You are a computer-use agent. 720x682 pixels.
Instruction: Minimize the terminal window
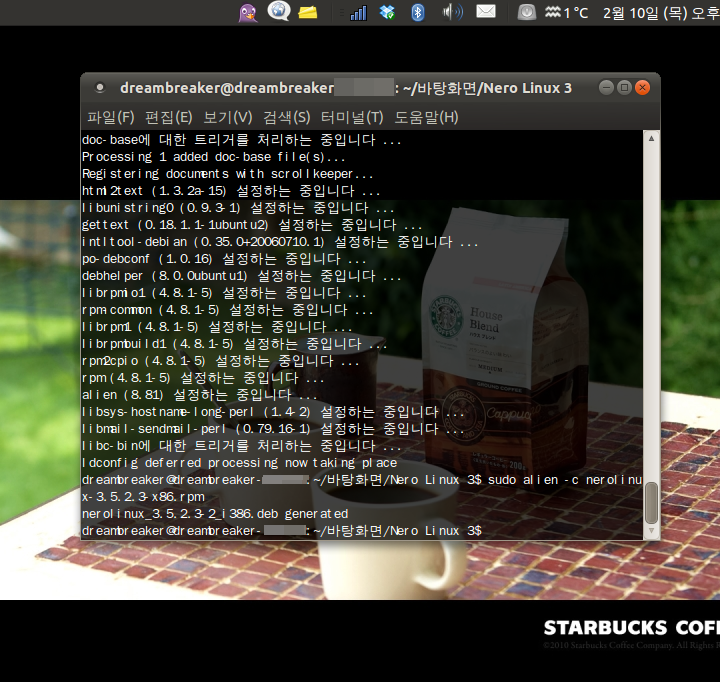click(606, 87)
